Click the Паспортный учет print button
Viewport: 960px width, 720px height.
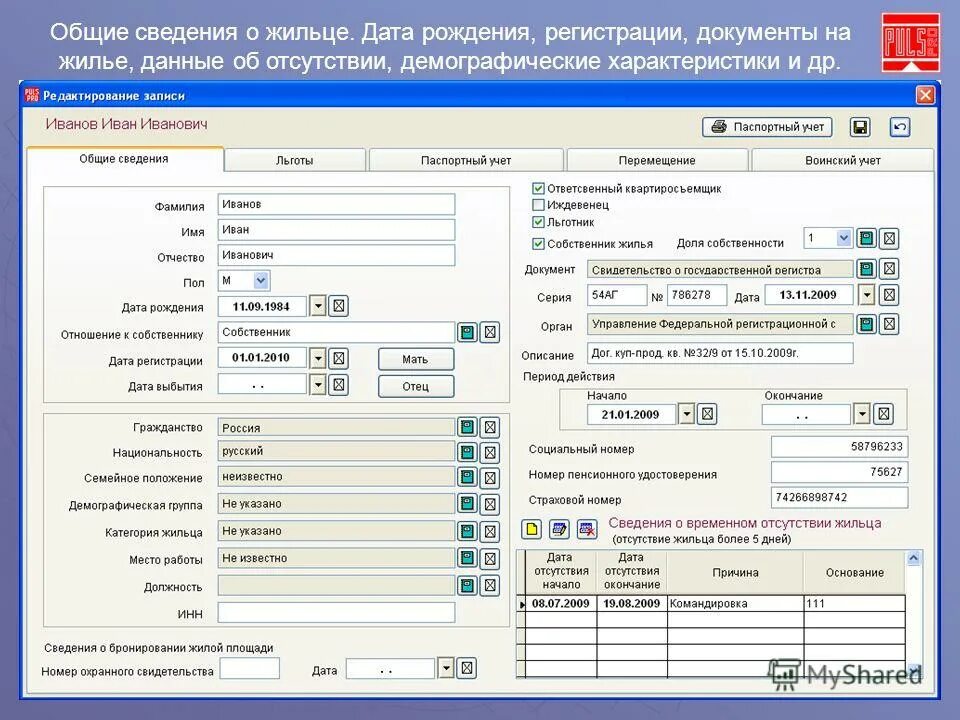770,127
